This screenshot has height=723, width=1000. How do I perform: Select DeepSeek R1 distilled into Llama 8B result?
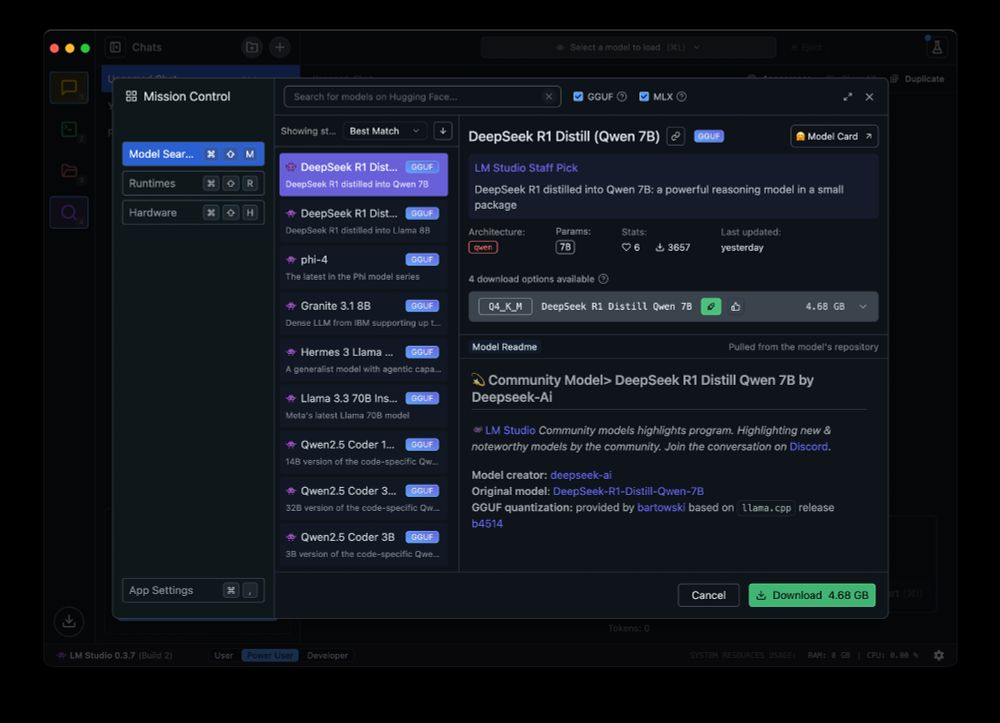click(x=364, y=221)
